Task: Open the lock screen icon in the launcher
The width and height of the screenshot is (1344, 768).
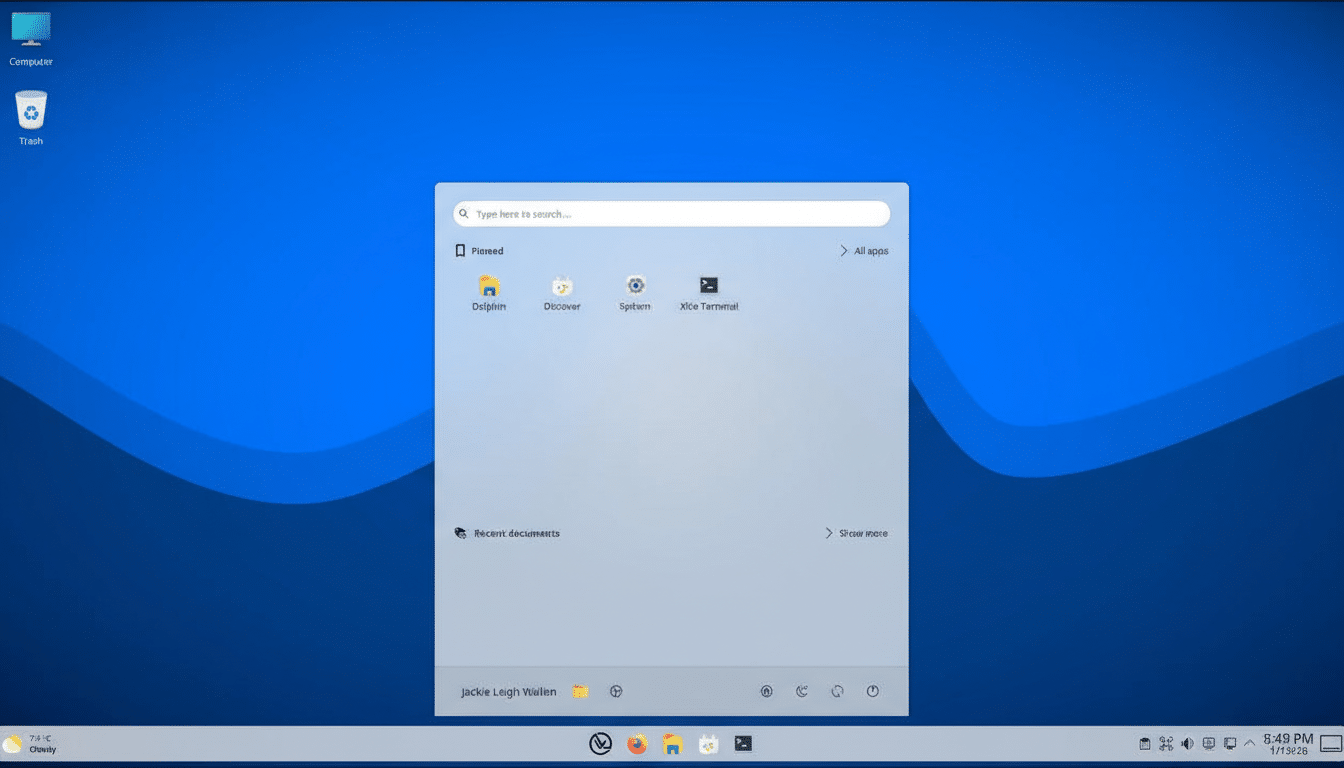Action: (766, 690)
